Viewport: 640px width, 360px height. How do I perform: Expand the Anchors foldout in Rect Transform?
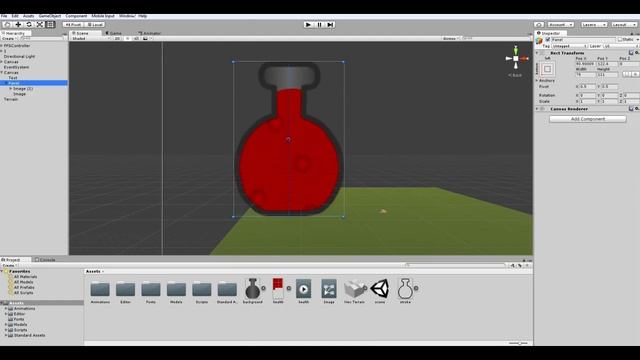coord(537,80)
